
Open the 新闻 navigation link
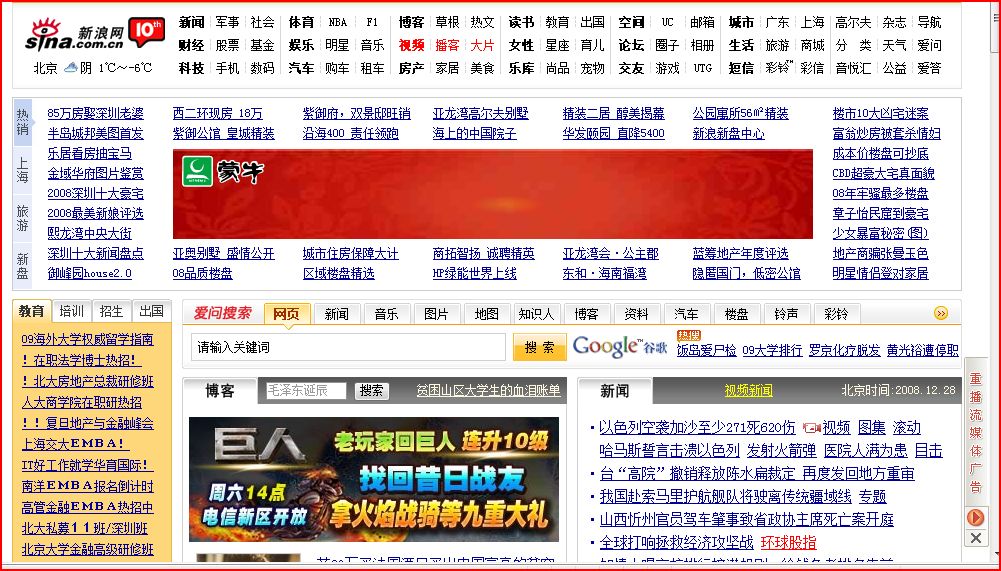(x=191, y=22)
